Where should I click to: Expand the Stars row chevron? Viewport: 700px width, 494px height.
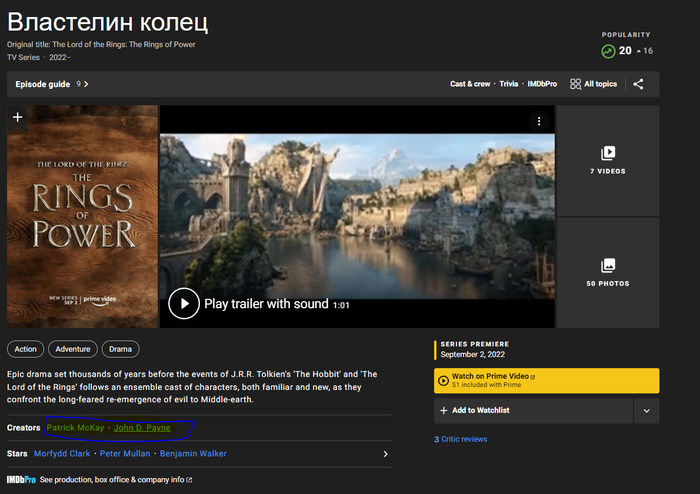[385, 454]
